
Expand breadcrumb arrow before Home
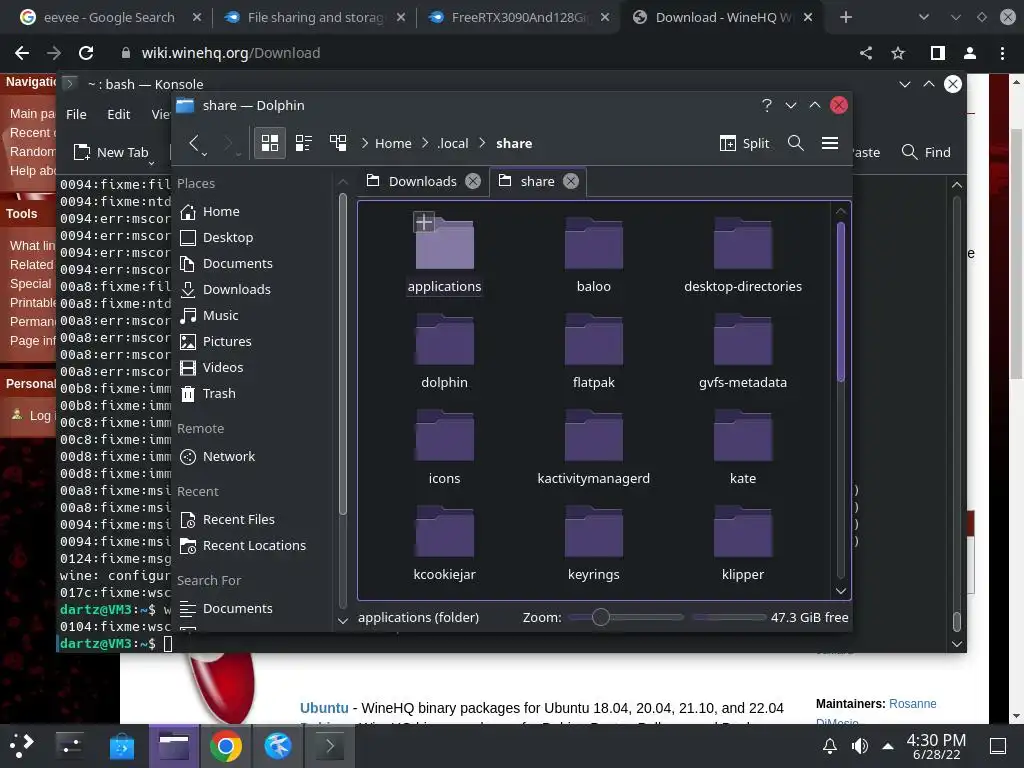point(364,143)
